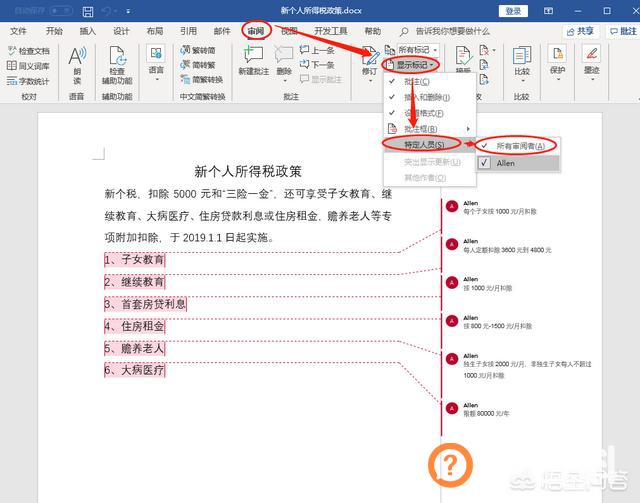Switch to the 布局 tab

coord(155,31)
